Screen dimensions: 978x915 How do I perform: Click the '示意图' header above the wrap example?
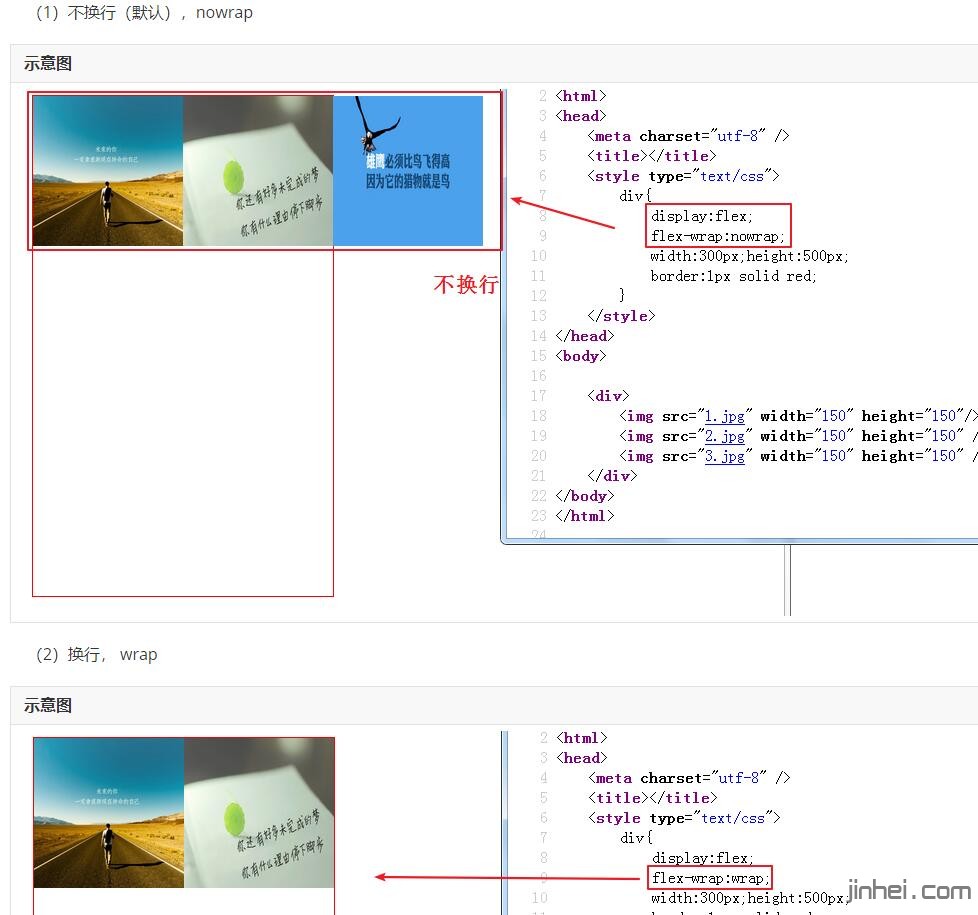pos(48,705)
